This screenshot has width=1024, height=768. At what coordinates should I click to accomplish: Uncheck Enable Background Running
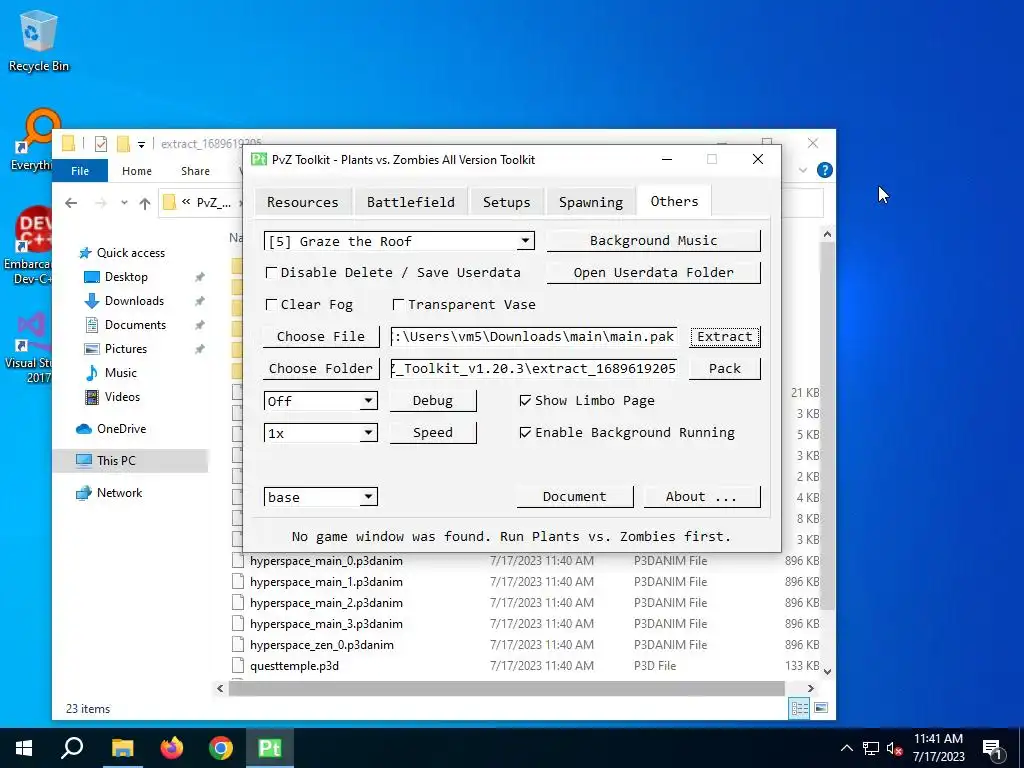[x=525, y=432]
